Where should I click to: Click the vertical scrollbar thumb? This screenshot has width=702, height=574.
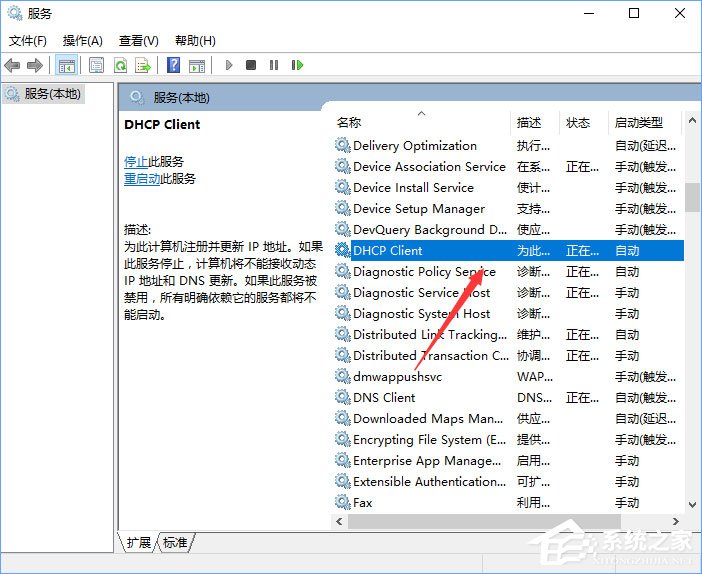pyautogui.click(x=692, y=197)
